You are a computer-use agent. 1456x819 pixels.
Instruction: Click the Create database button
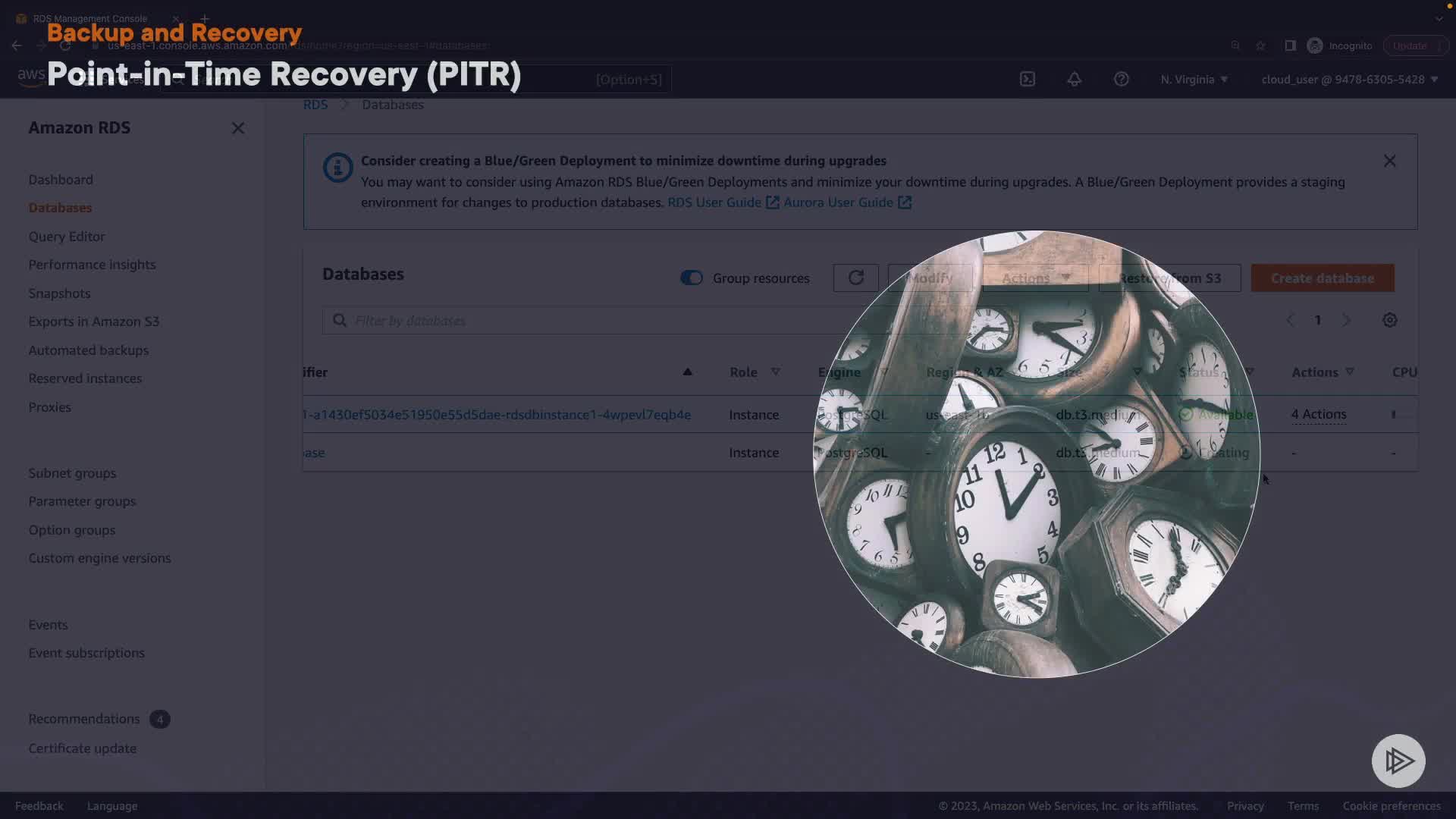pyautogui.click(x=1322, y=278)
